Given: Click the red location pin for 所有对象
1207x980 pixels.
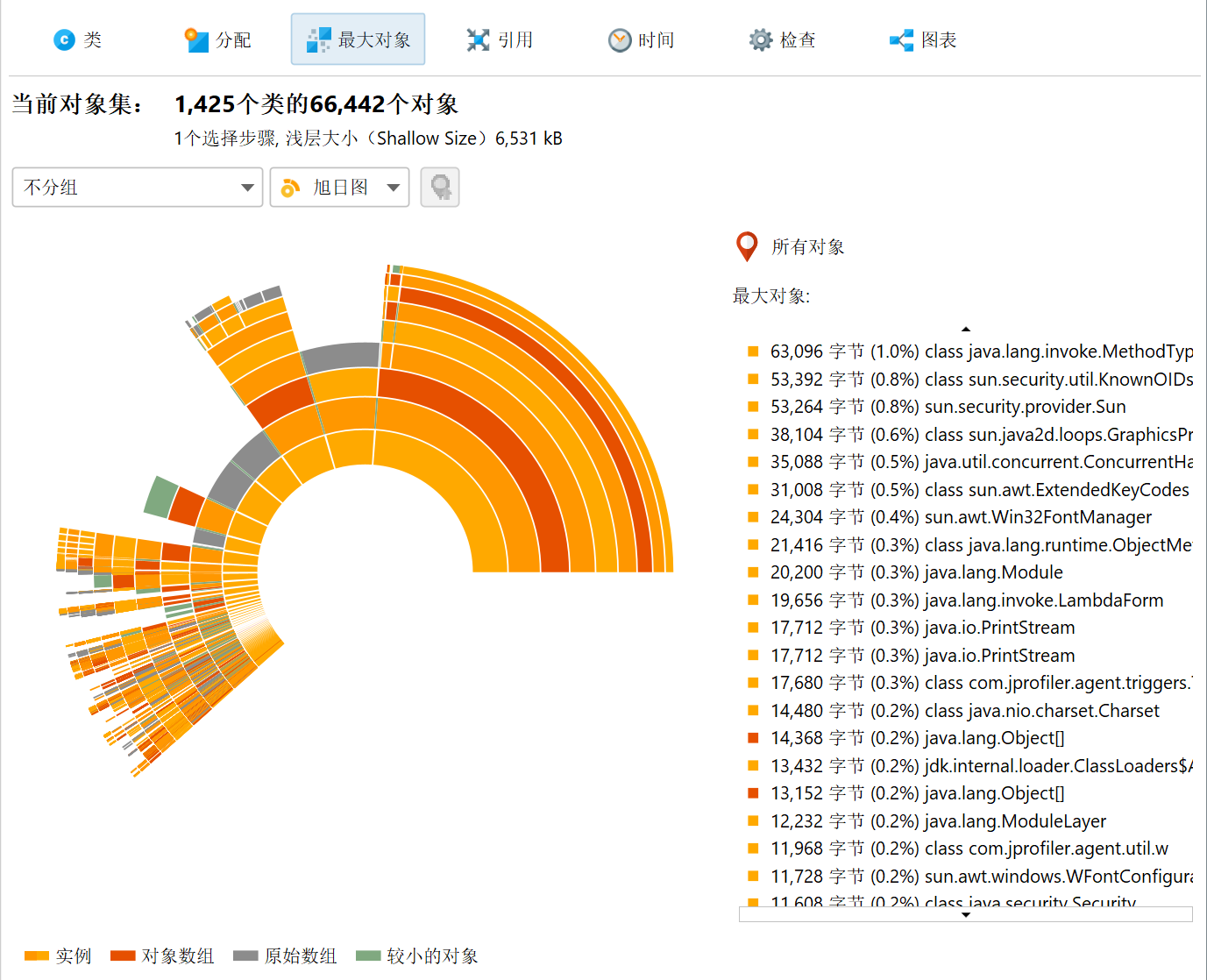Looking at the screenshot, I should pos(747,246).
